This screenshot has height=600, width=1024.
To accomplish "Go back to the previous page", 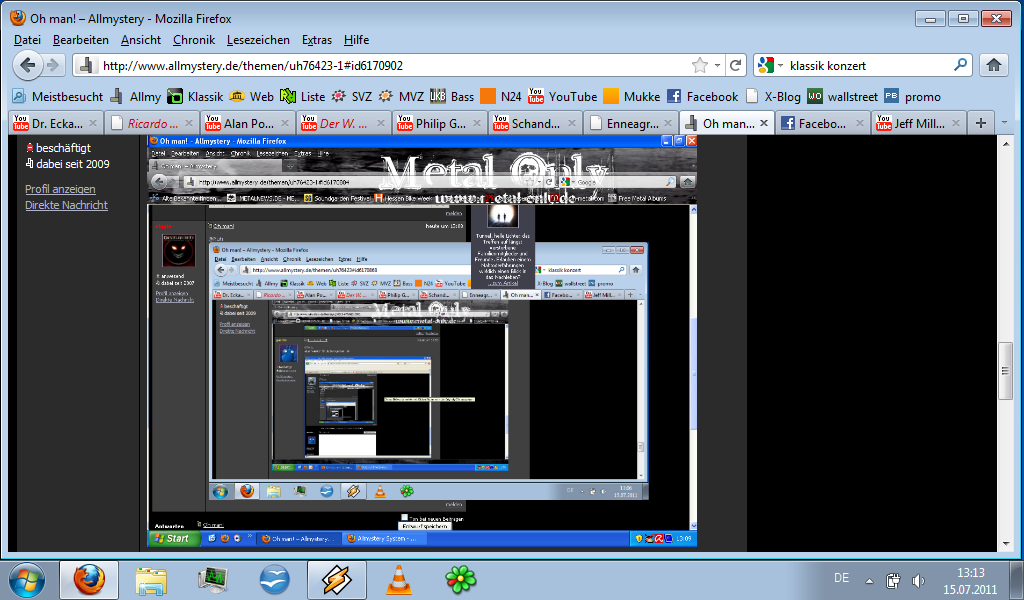I will pyautogui.click(x=27, y=65).
